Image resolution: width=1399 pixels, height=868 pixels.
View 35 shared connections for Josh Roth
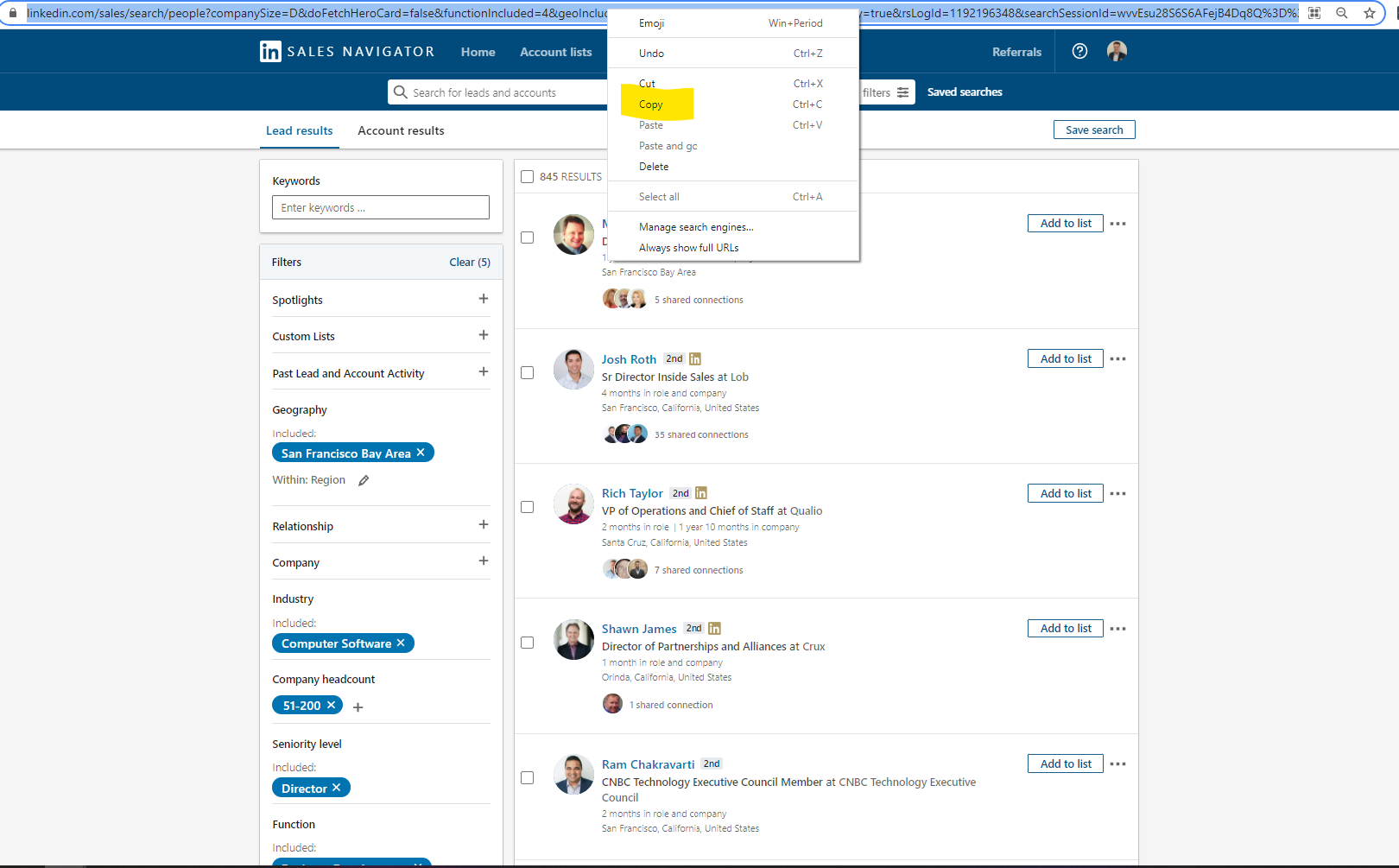click(701, 434)
